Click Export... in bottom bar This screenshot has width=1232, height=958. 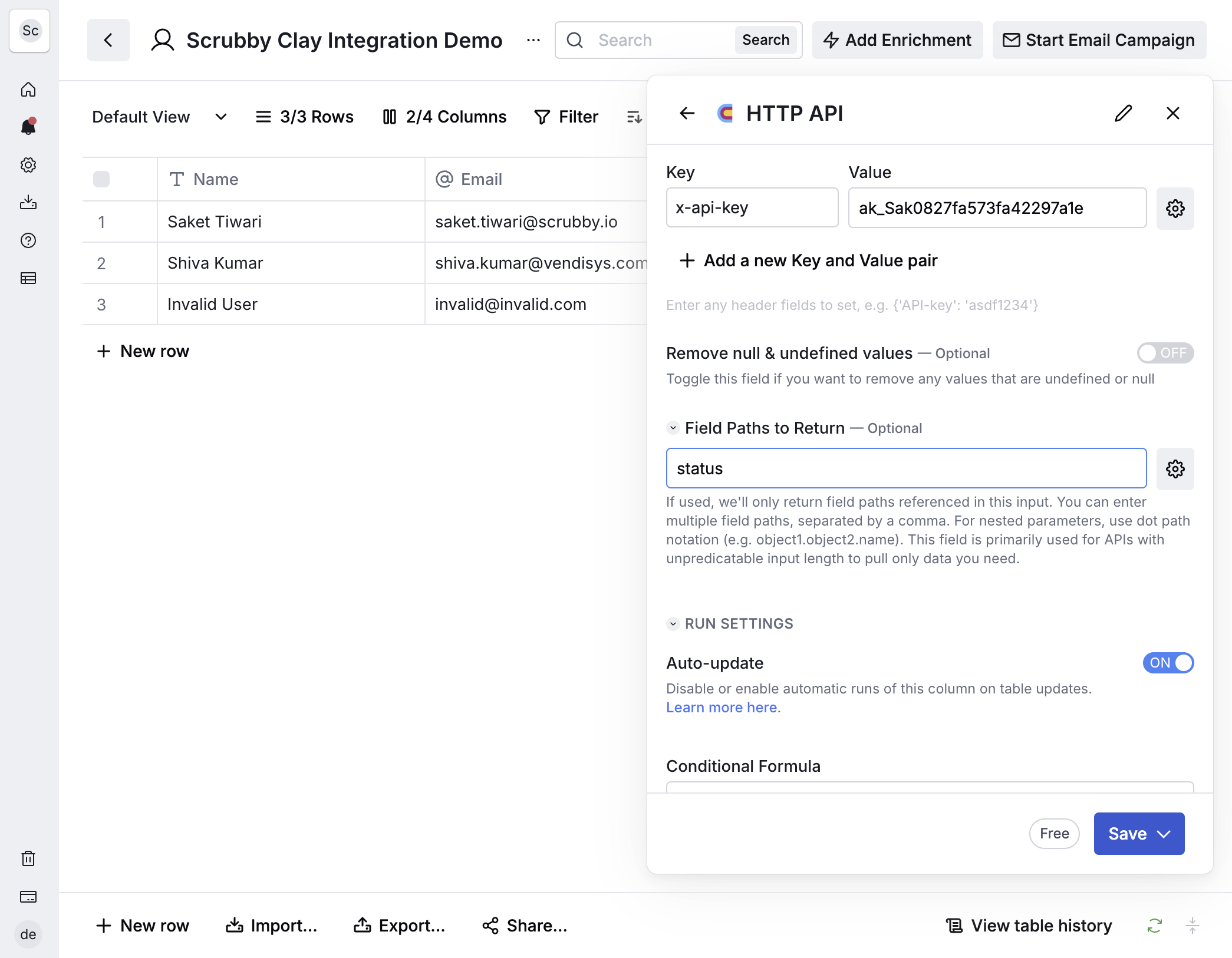coord(399,926)
